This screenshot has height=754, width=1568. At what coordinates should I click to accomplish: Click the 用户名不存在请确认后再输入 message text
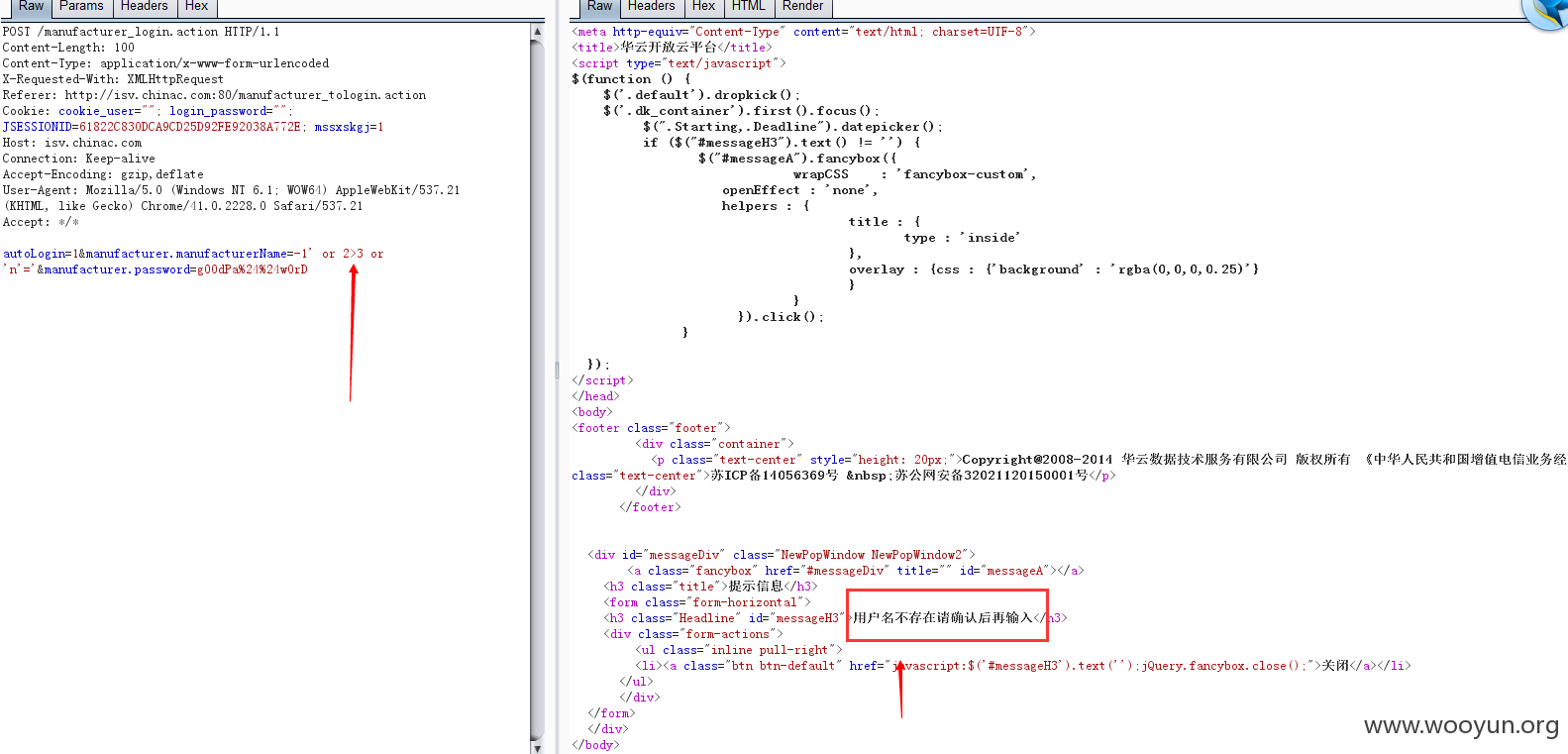click(943, 617)
